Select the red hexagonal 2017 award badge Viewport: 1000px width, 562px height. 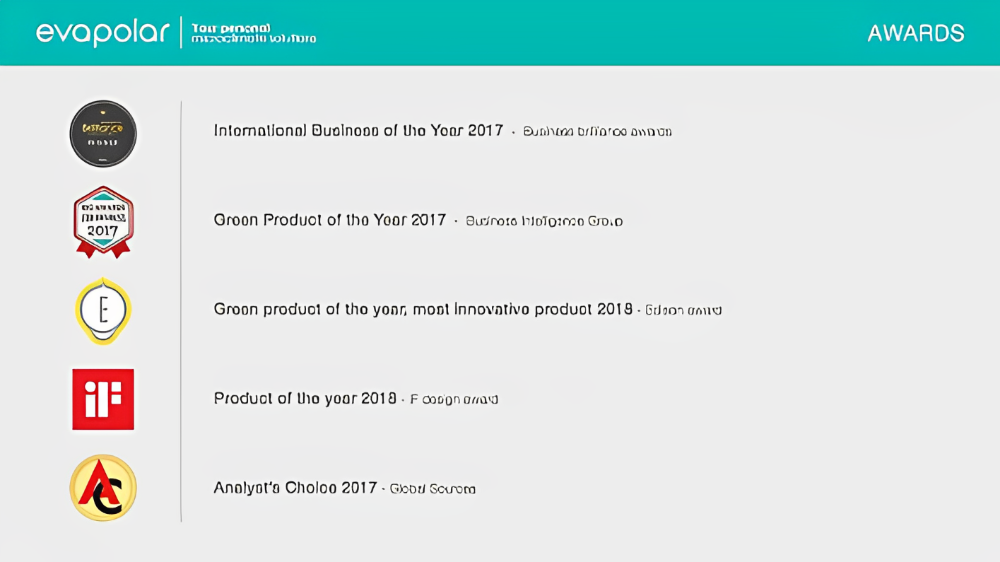click(103, 221)
